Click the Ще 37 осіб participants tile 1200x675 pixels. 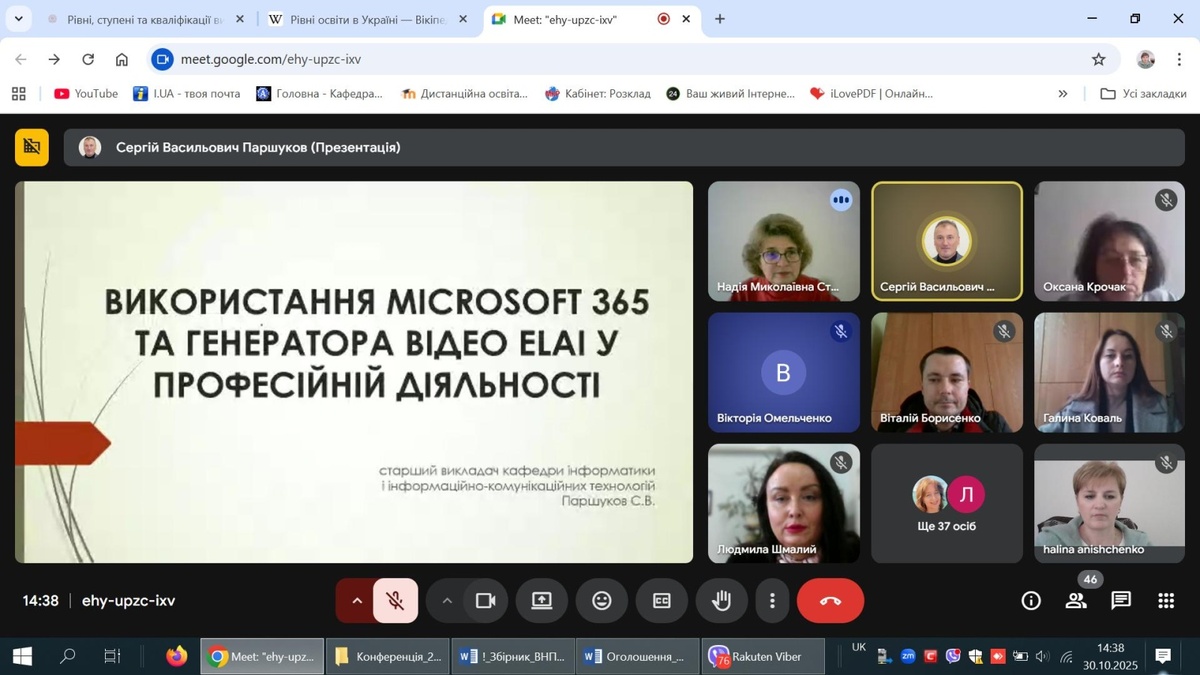(947, 503)
